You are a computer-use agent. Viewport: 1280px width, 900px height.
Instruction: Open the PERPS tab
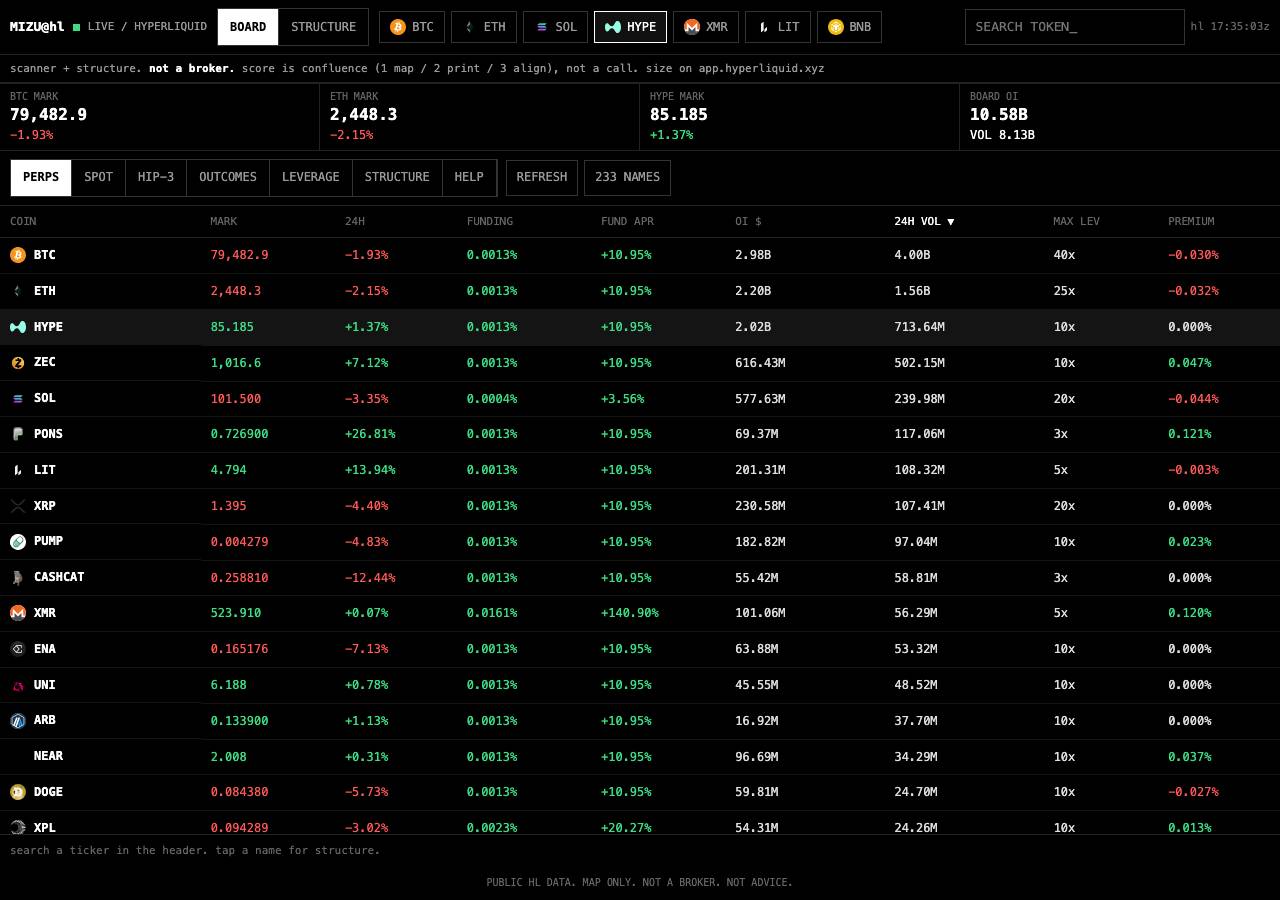point(41,177)
